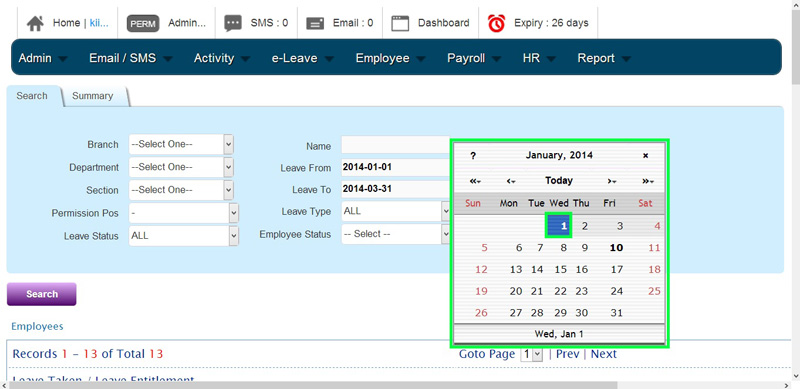Close the calendar popup with ×

pyautogui.click(x=645, y=156)
